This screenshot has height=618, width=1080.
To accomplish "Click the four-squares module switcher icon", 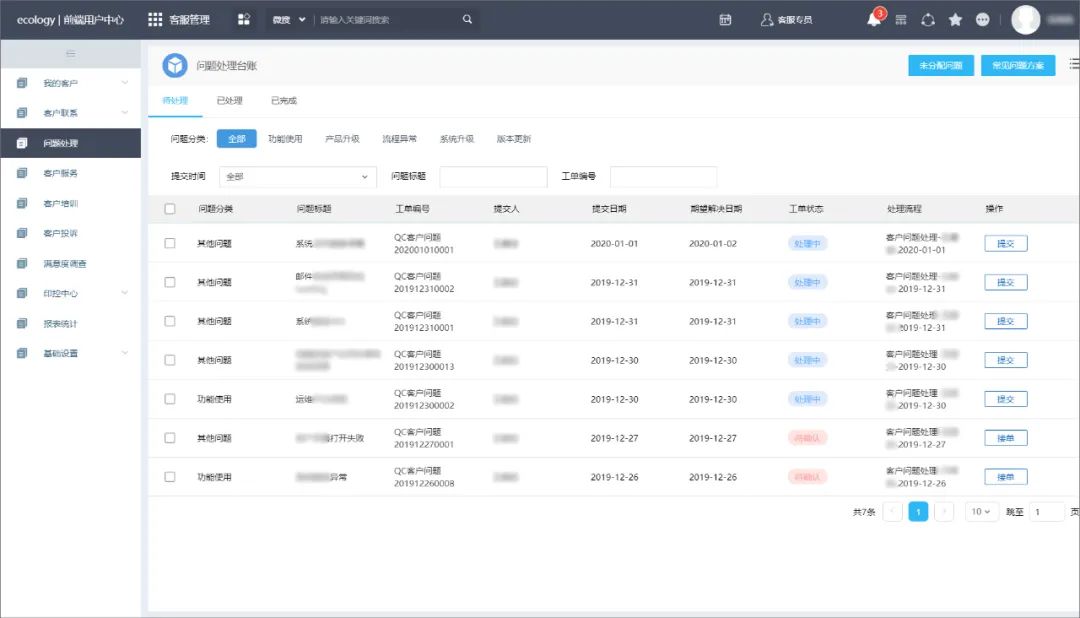I will (244, 19).
